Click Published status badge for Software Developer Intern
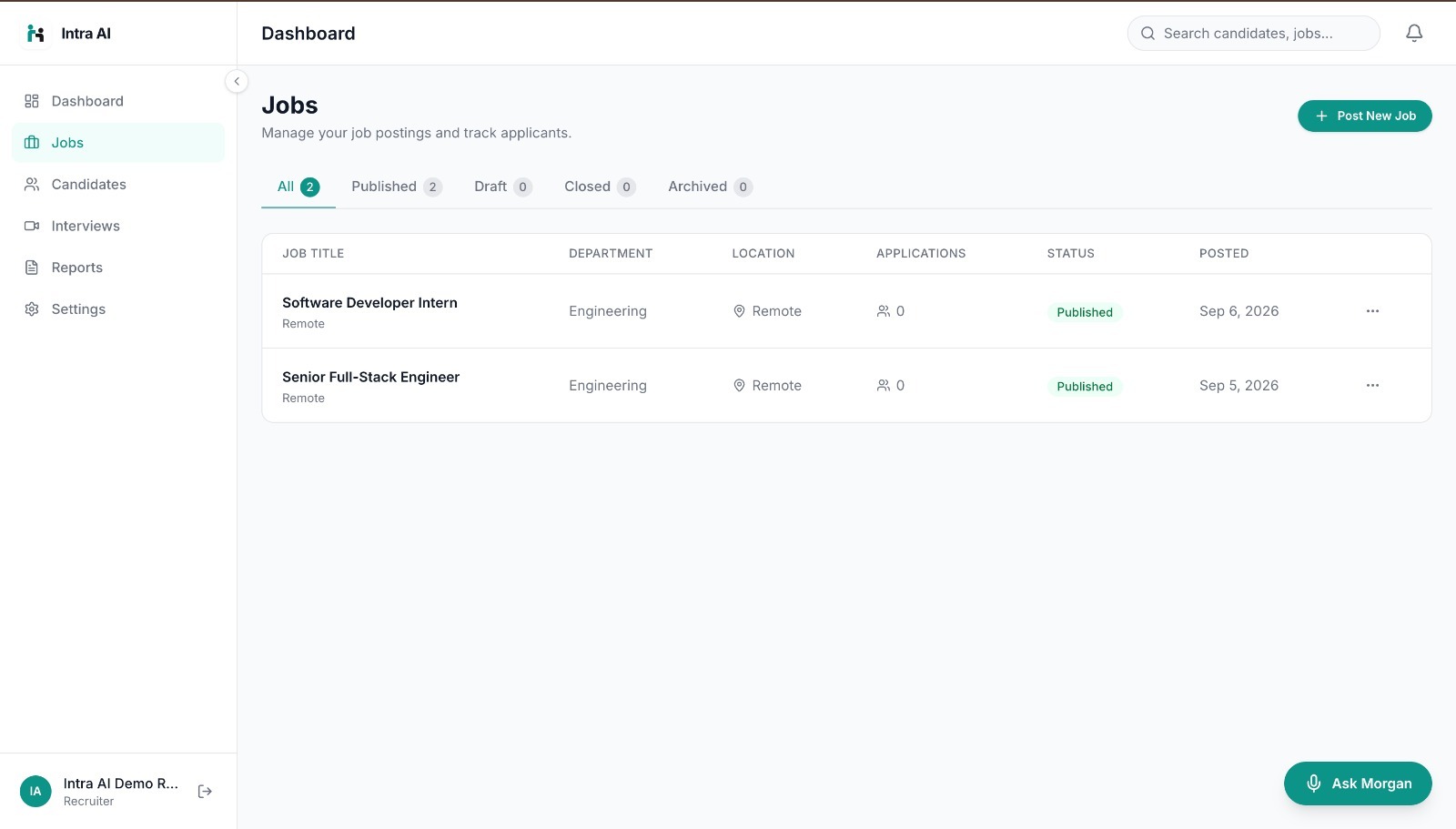Image resolution: width=1456 pixels, height=829 pixels. click(1085, 312)
